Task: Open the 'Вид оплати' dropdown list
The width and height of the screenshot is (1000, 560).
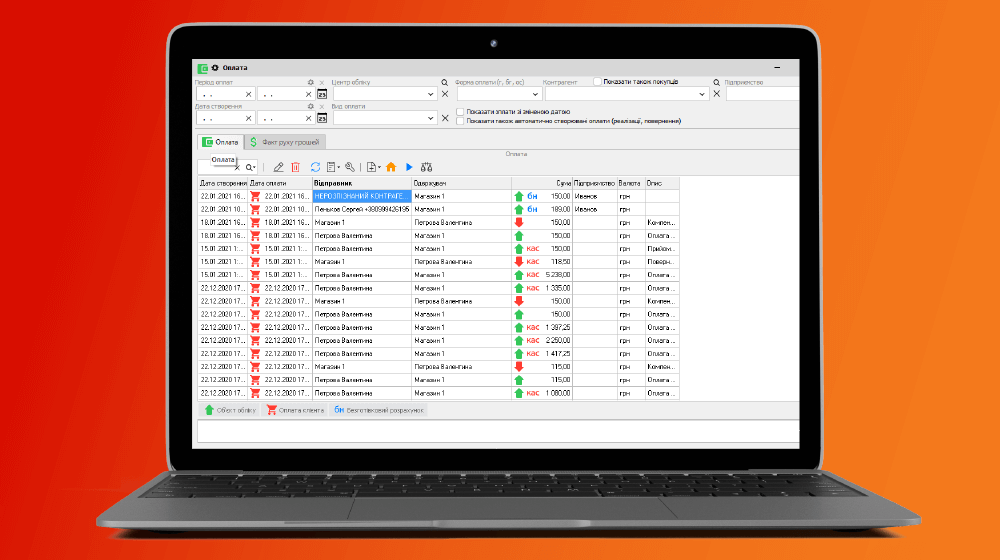Action: (430, 118)
